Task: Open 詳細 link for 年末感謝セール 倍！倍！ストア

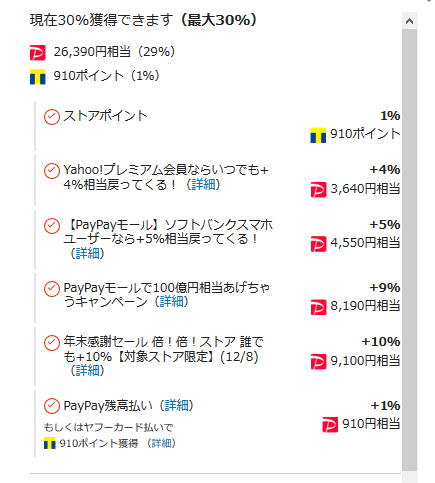Action: point(87,370)
